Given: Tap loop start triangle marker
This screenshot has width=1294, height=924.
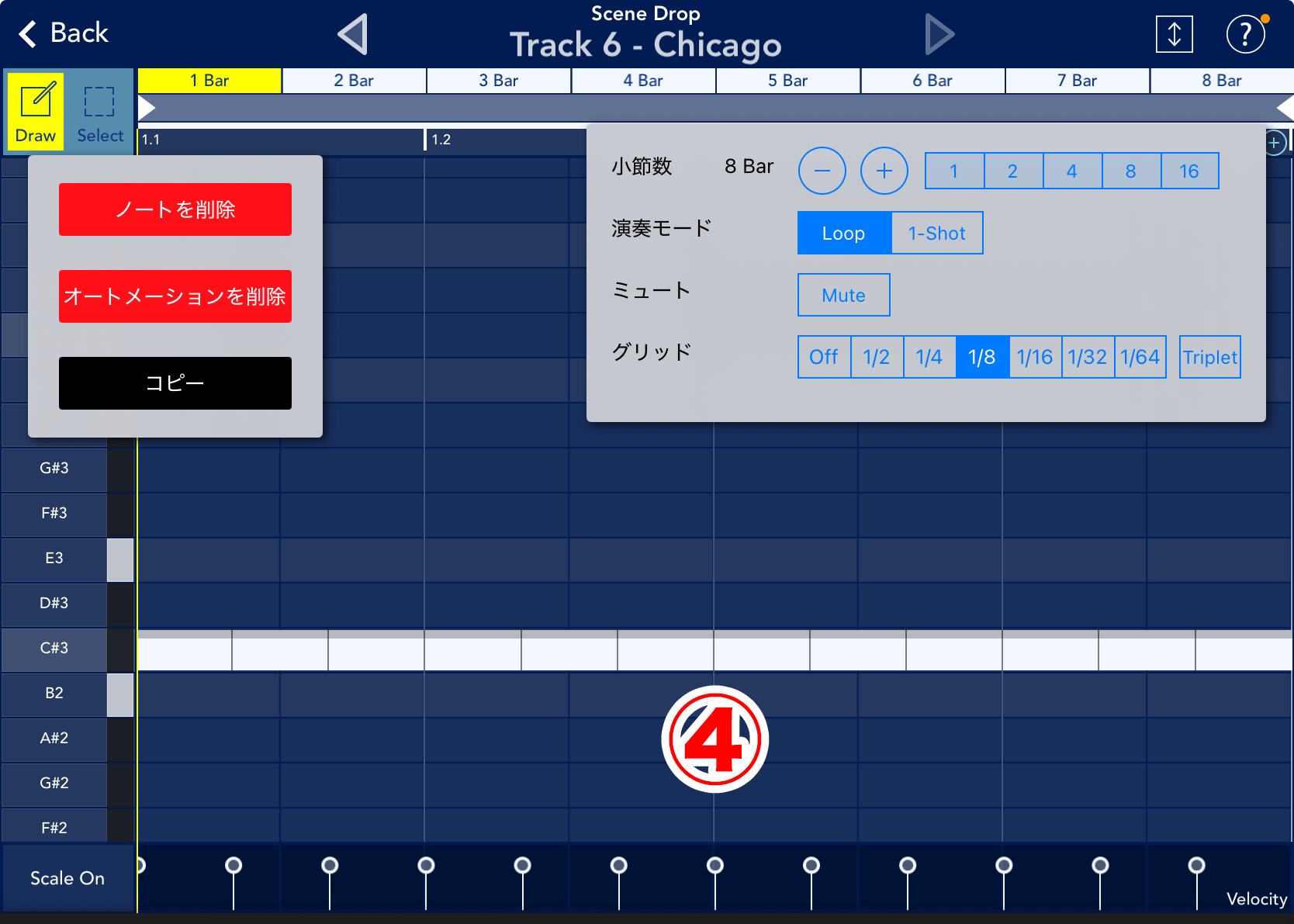Looking at the screenshot, I should [x=147, y=108].
